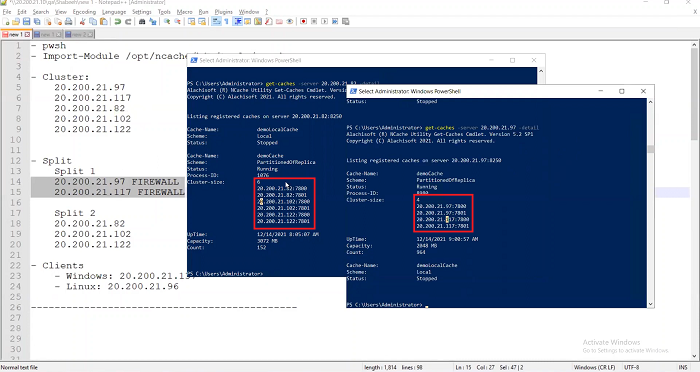The height and width of the screenshot is (372, 700).
Task: Save the file with the Save icon
Action: (x=26, y=21)
